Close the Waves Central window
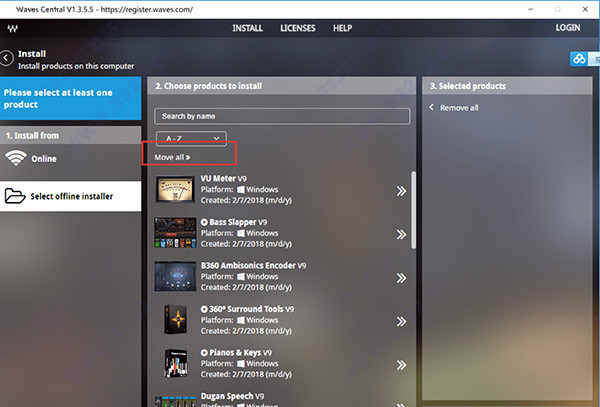The image size is (600, 407). [585, 9]
